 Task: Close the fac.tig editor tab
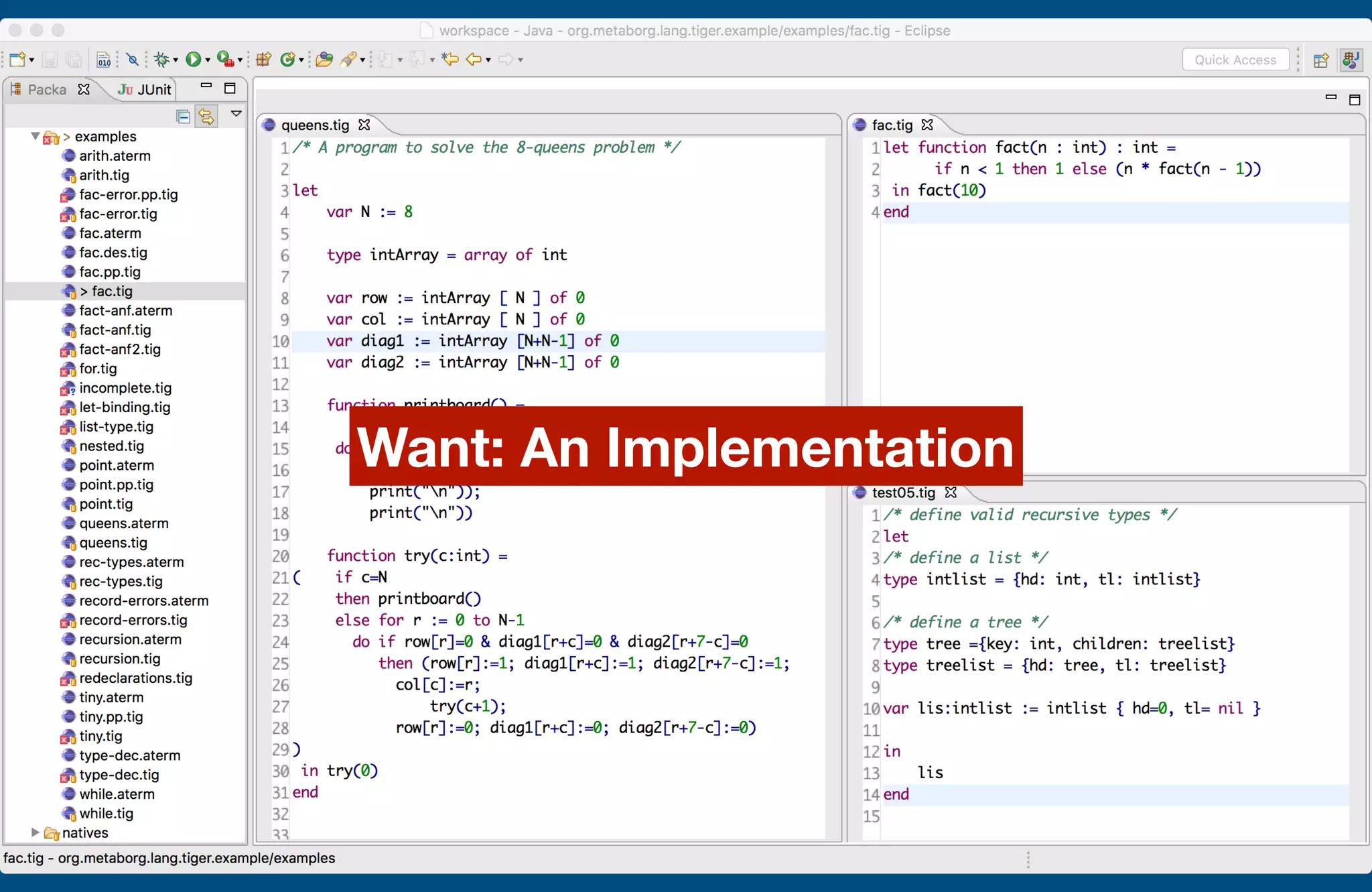[927, 125]
